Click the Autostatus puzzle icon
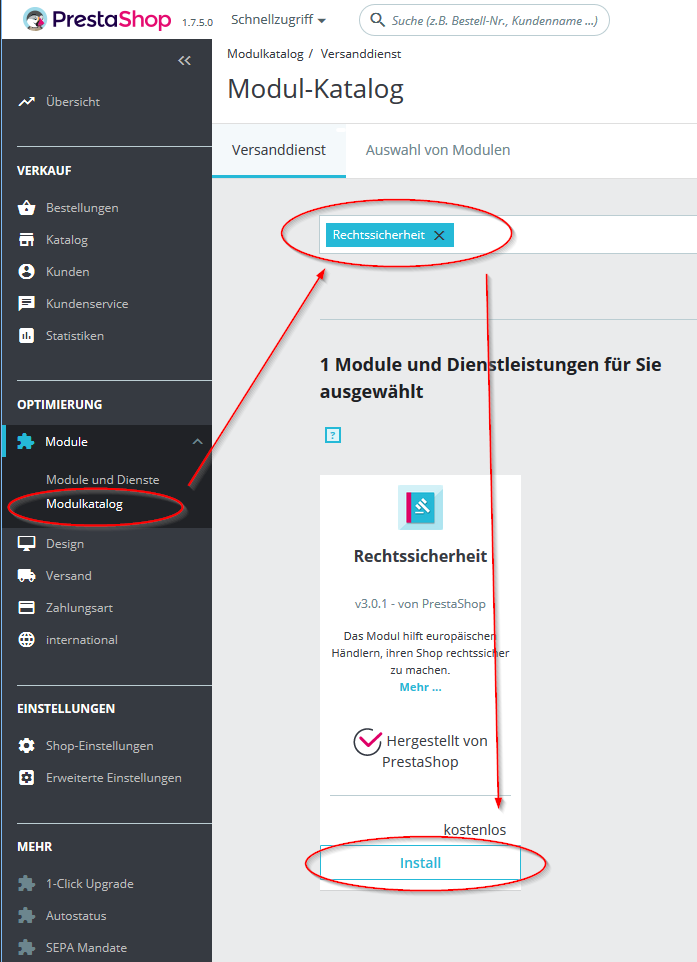 click(x=26, y=915)
